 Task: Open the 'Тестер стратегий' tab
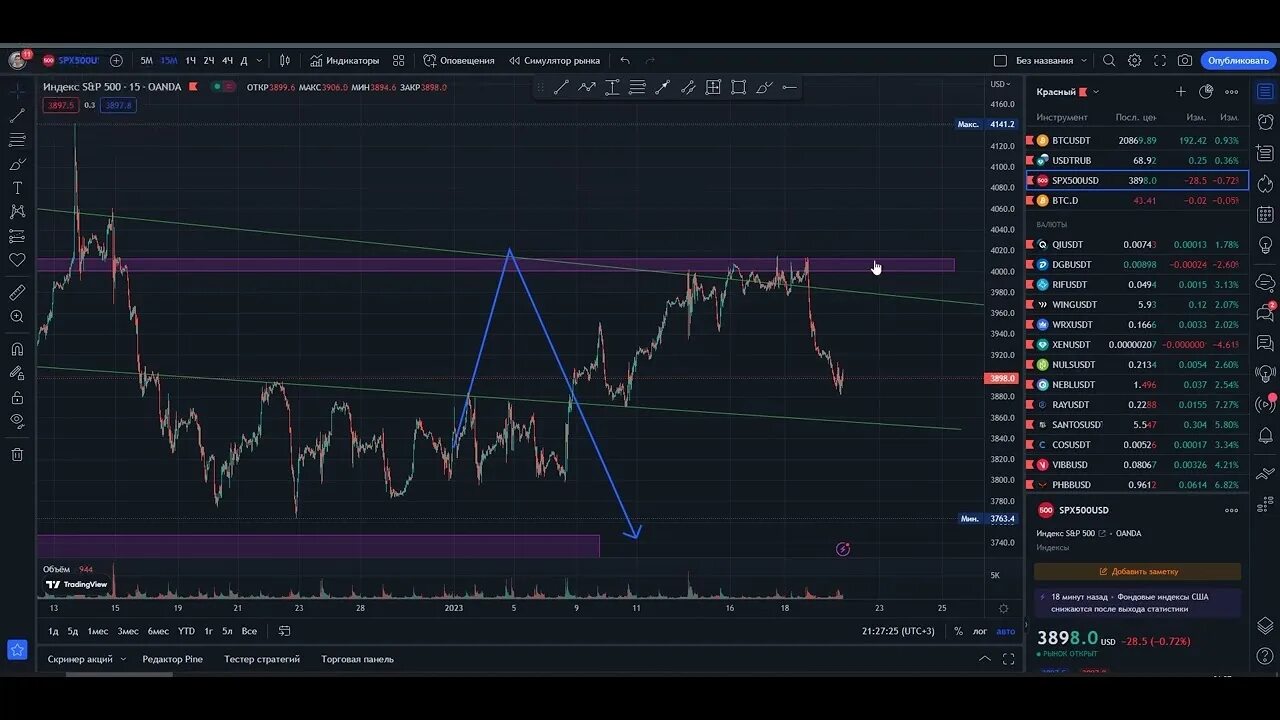coord(262,659)
